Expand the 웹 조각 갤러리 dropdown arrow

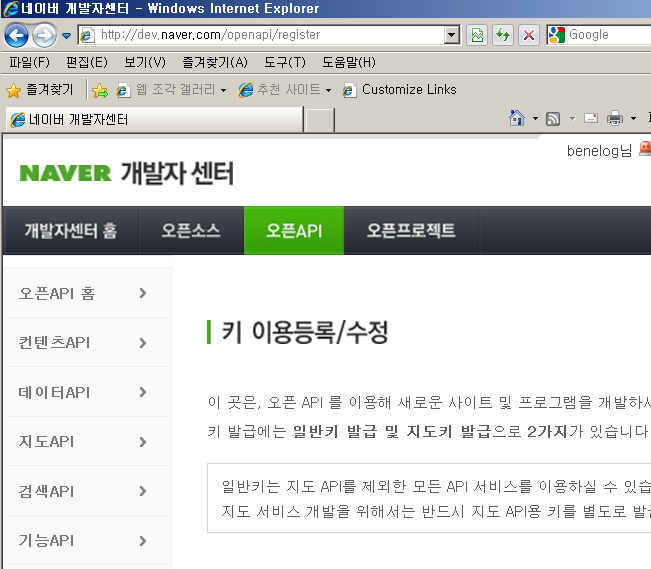[x=223, y=90]
